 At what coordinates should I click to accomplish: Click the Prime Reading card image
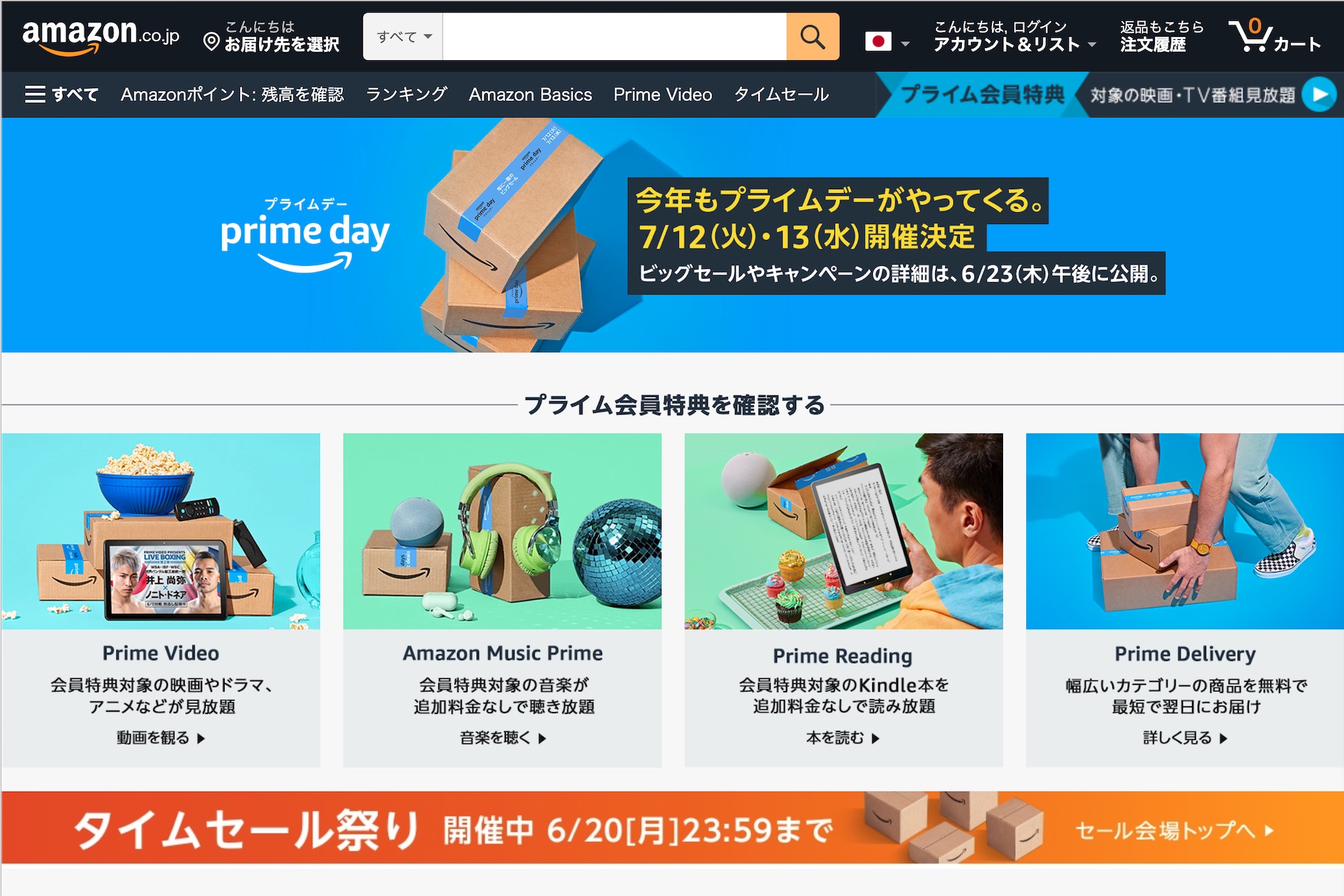(x=843, y=531)
